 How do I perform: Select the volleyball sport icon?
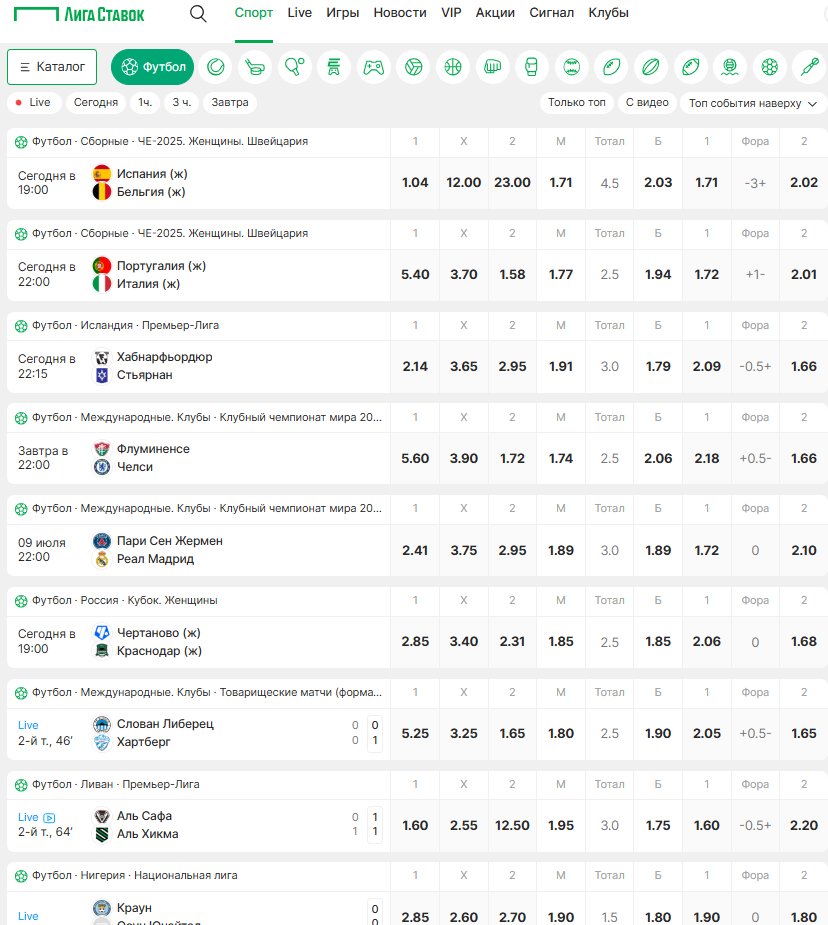pyautogui.click(x=413, y=67)
